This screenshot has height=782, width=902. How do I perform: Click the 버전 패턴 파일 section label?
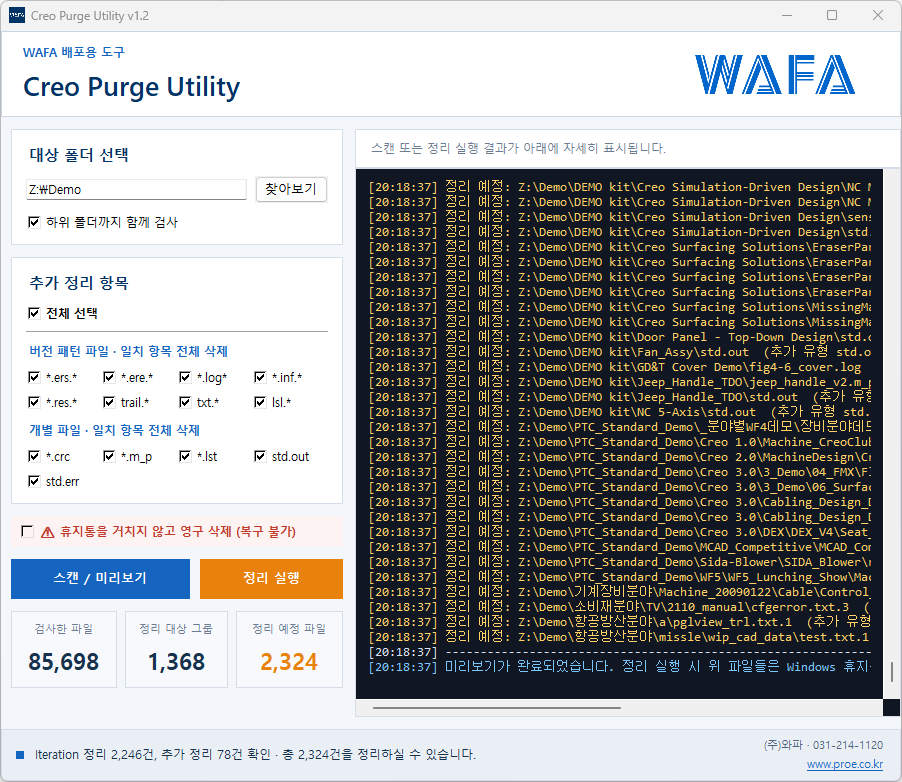[x=128, y=351]
